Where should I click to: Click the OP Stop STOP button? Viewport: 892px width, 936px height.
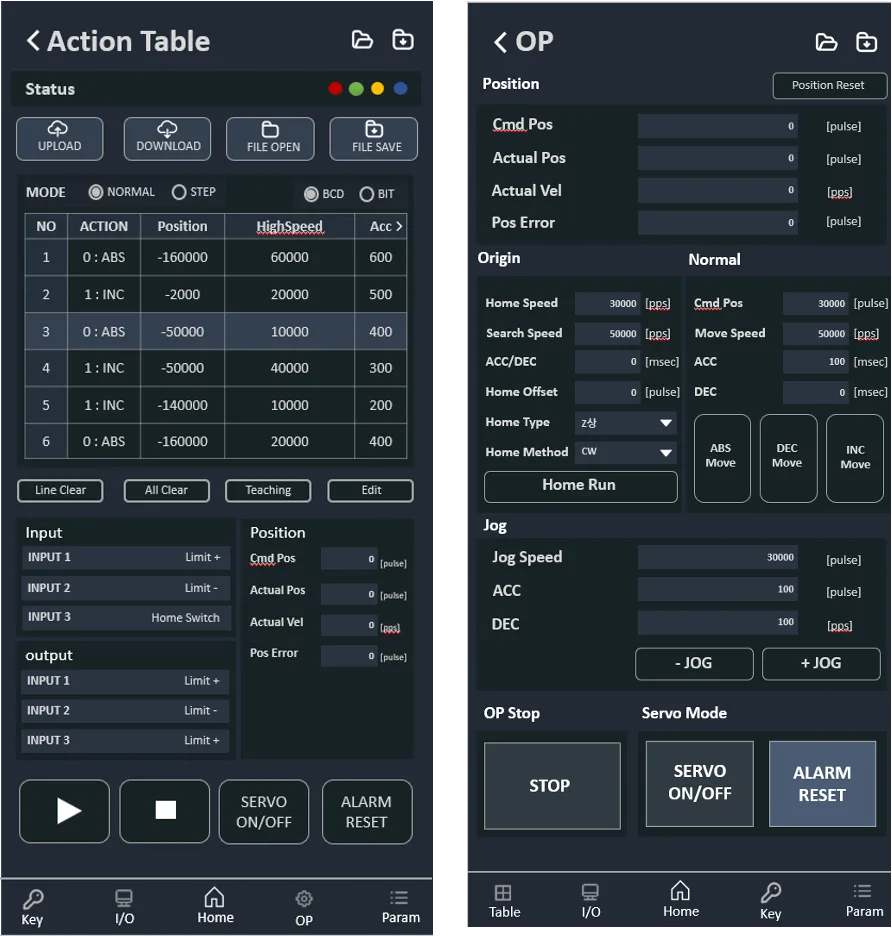coord(552,786)
